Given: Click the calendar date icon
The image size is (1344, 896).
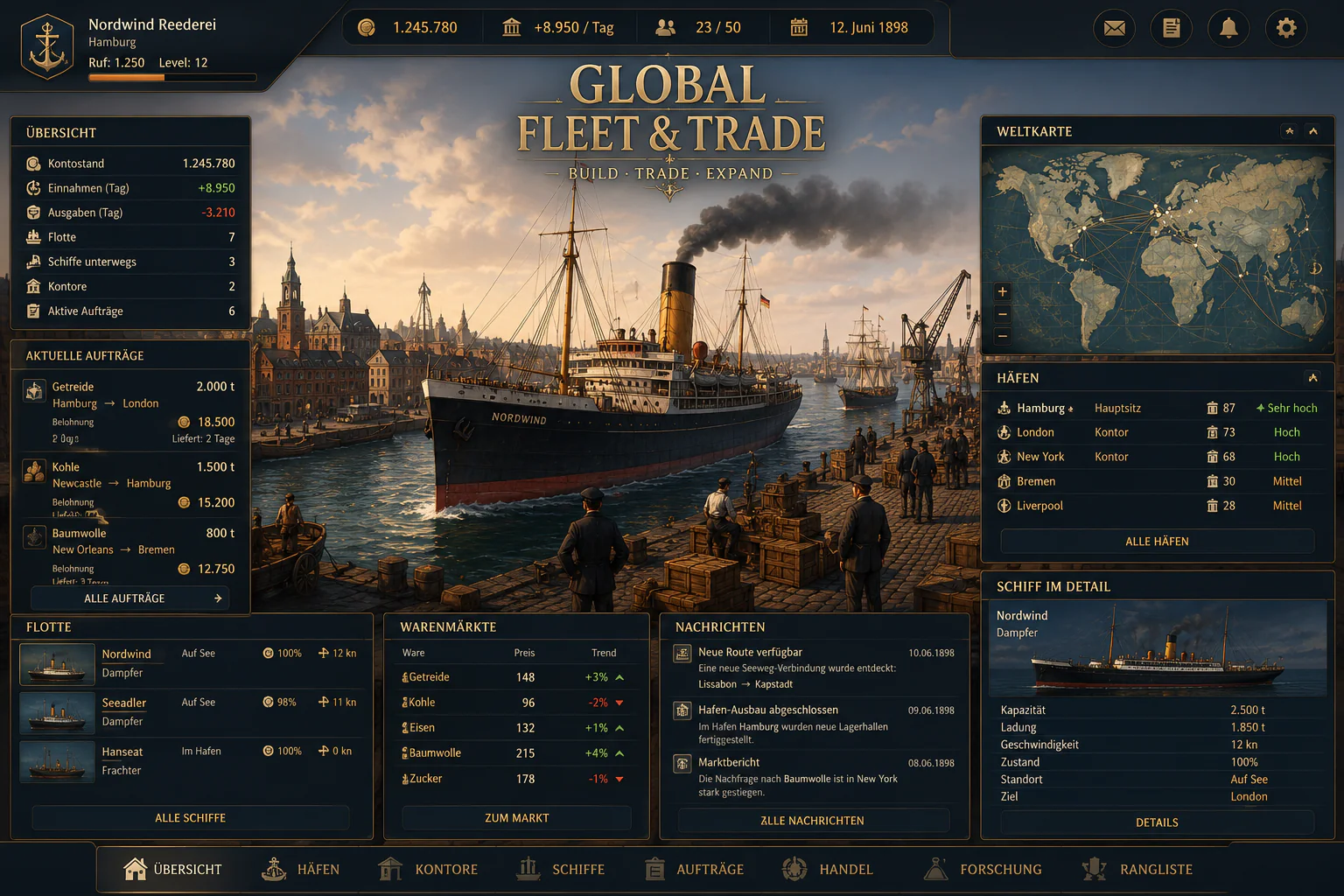Looking at the screenshot, I should 799,27.
